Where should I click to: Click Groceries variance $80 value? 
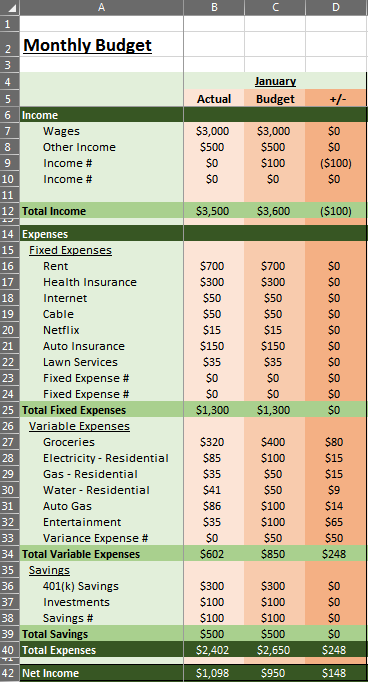[334, 442]
